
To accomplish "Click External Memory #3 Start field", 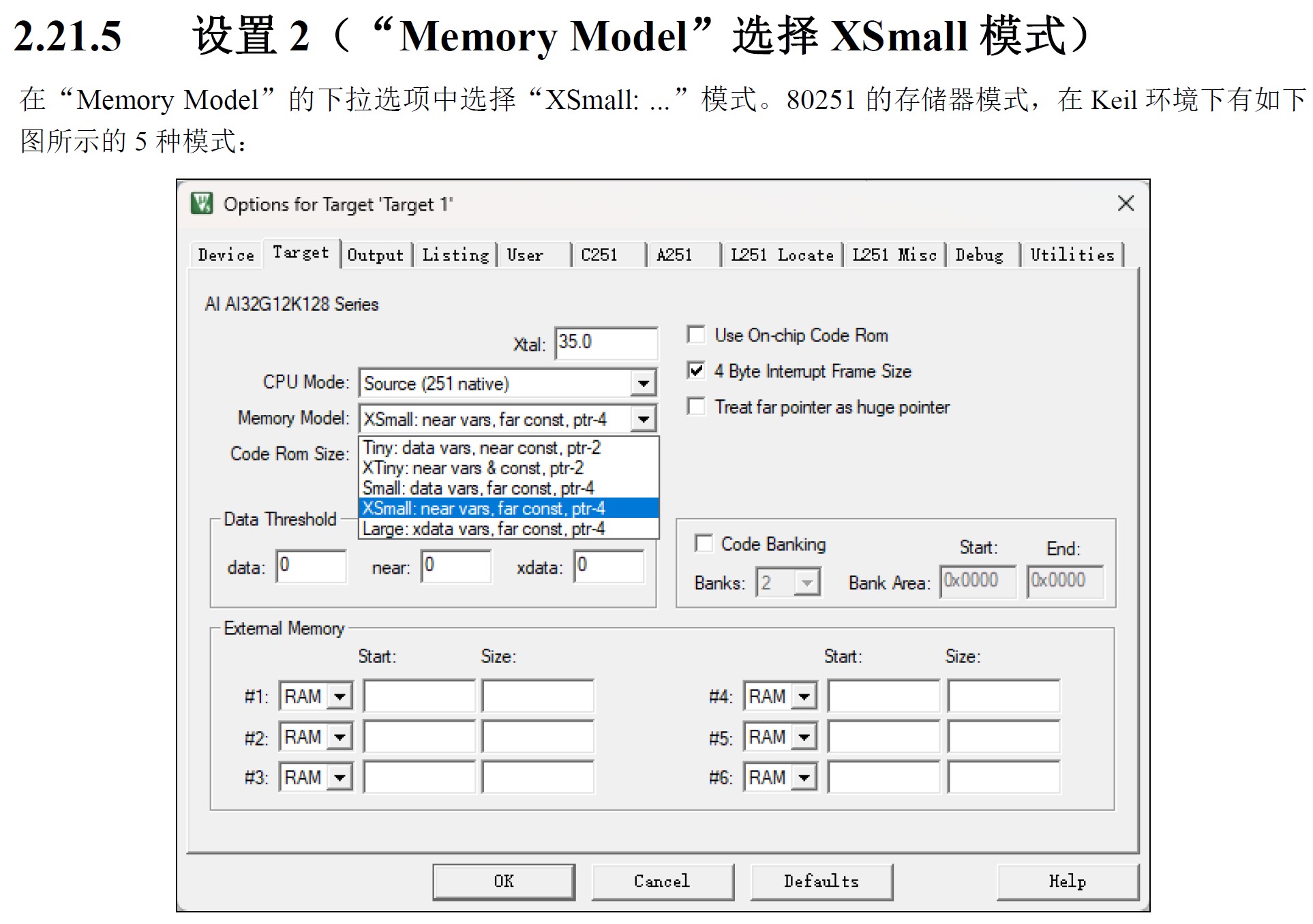I will click(x=419, y=777).
